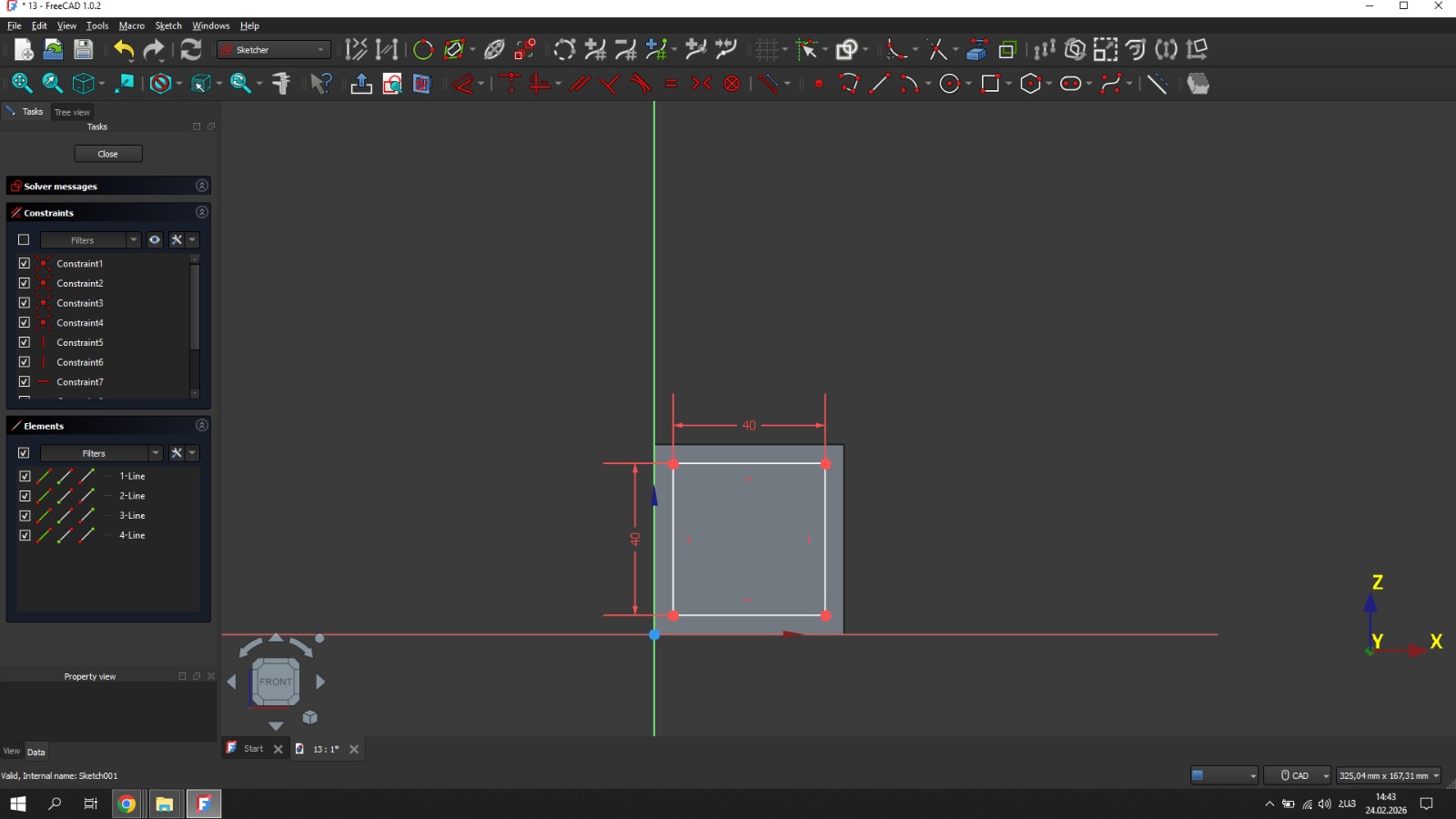Click the Measure caliper tool icon
The image size is (1456, 819).
coord(281,84)
